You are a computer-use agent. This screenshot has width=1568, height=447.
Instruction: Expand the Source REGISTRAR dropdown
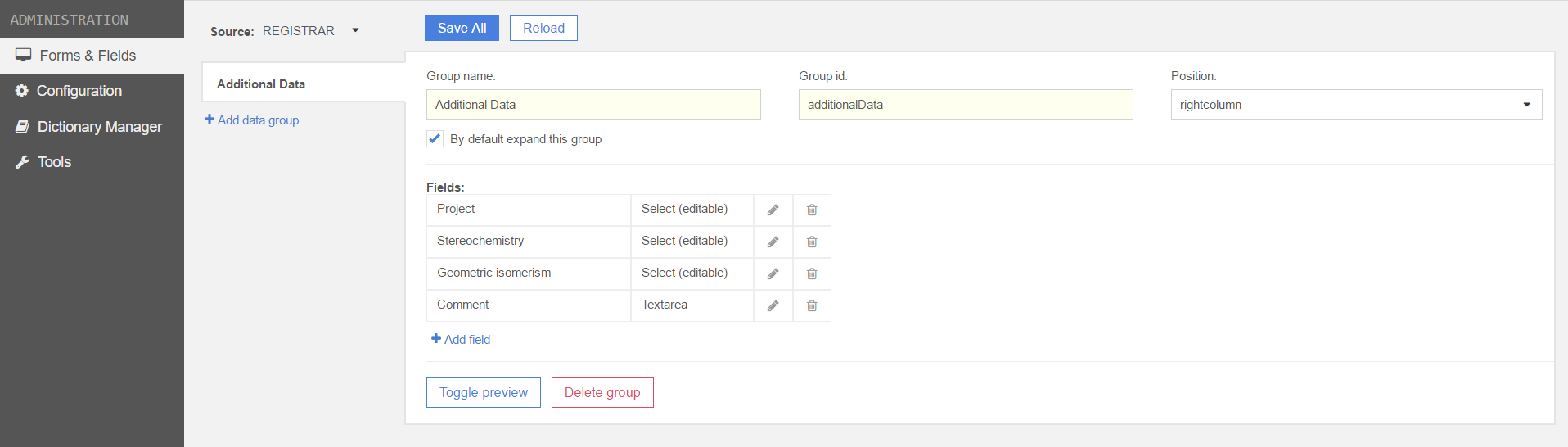pyautogui.click(x=311, y=31)
